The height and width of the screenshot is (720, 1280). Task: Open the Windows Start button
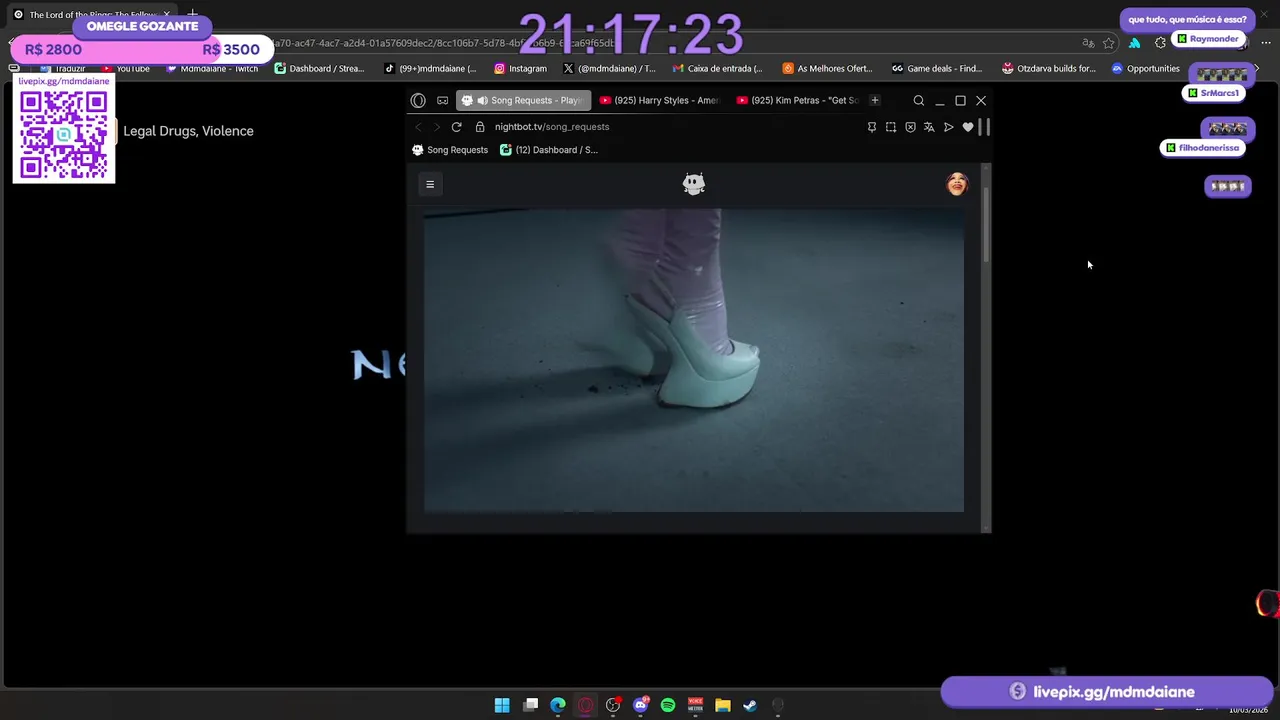[x=502, y=705]
